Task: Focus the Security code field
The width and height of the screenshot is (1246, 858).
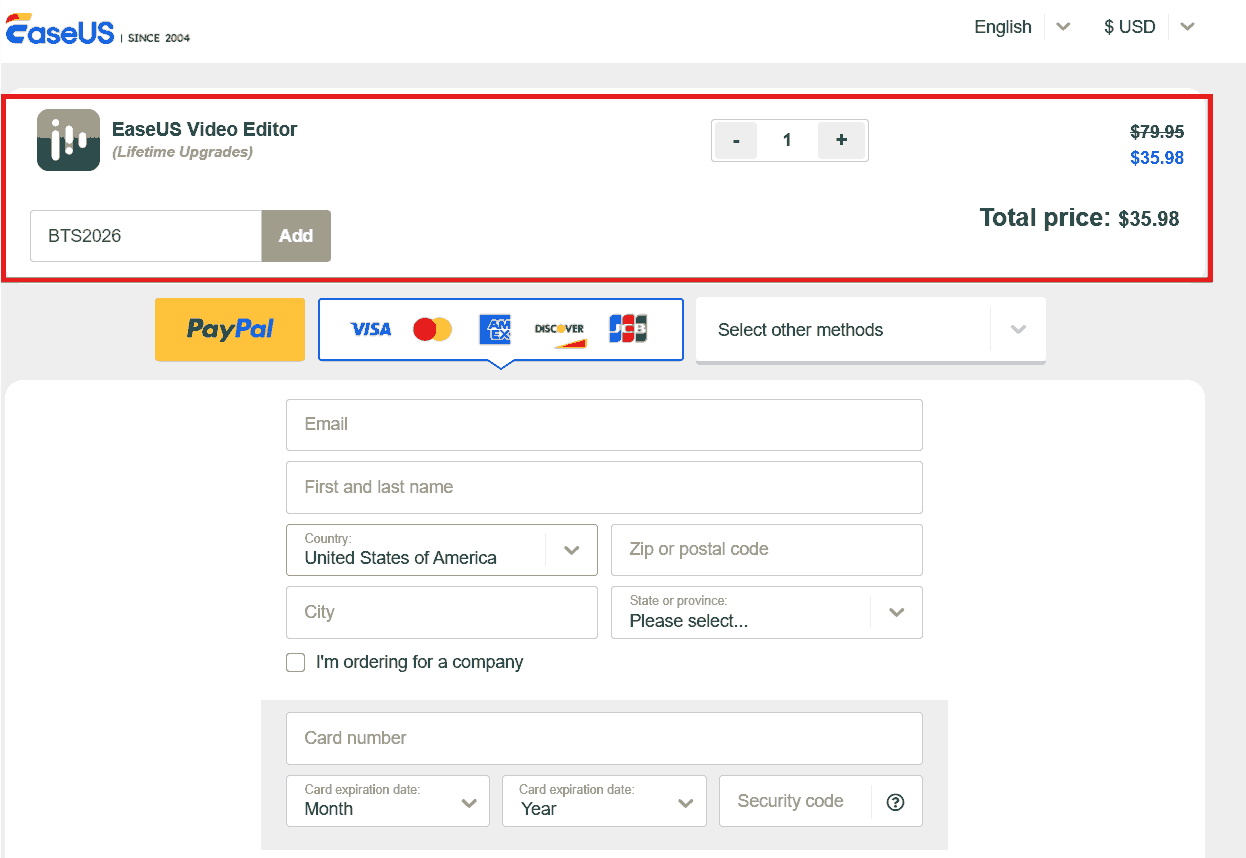Action: (x=795, y=801)
